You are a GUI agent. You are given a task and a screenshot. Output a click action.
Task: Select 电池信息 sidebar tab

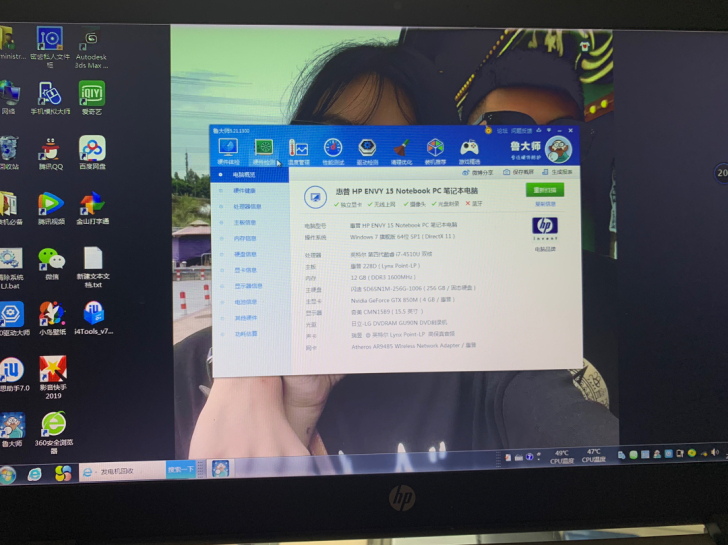(246, 302)
